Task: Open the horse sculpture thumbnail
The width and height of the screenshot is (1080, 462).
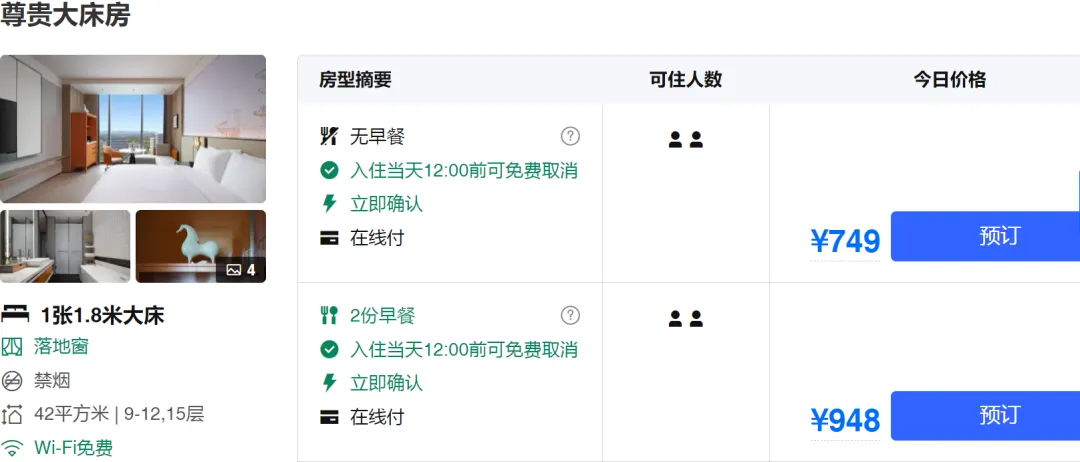Action: 200,246
